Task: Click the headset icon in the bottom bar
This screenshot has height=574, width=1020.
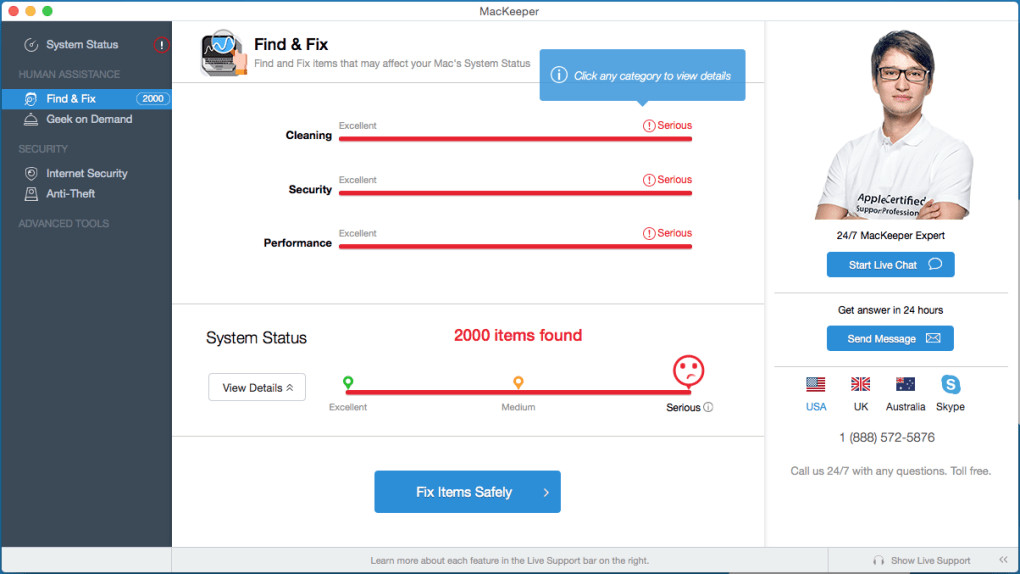Action: pos(878,560)
